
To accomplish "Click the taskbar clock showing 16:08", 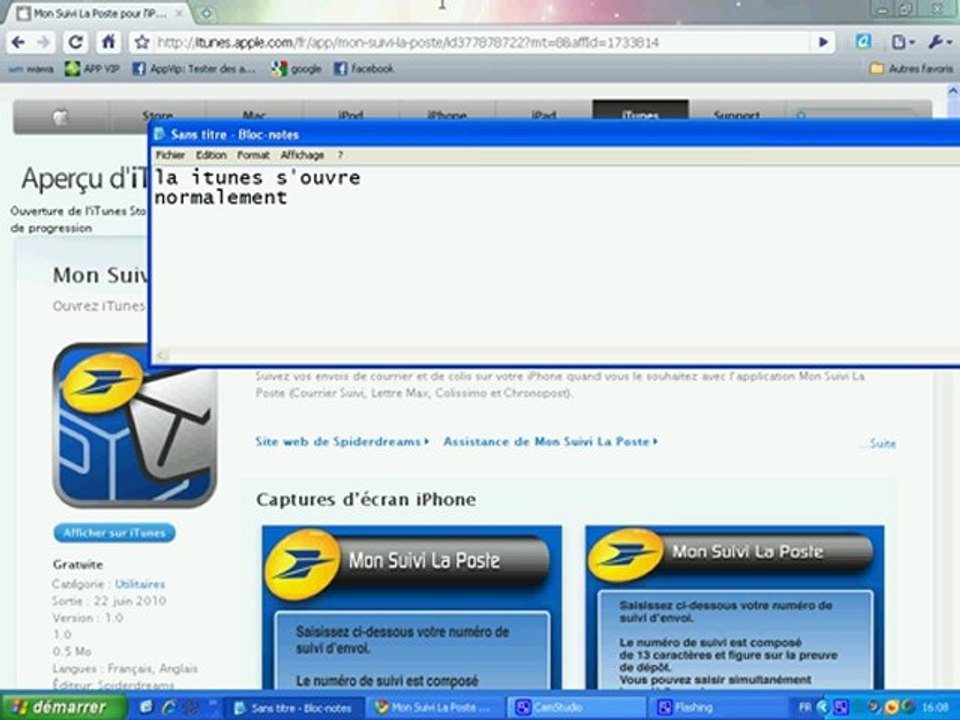I will 936,707.
